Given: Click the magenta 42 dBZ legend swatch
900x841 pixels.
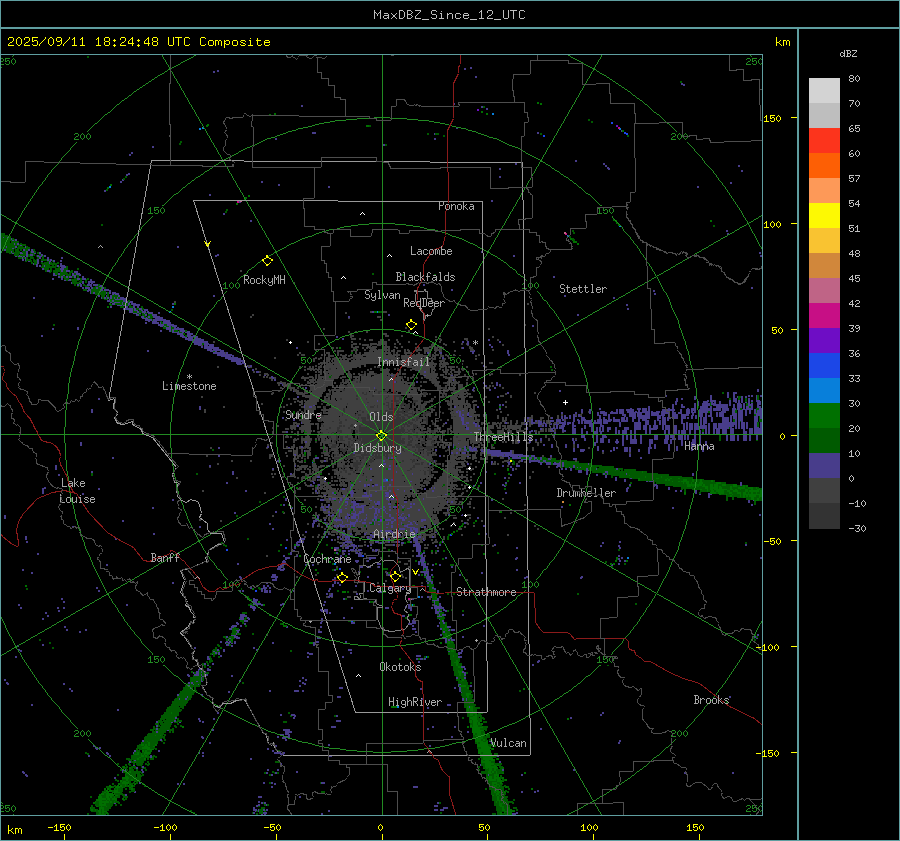Looking at the screenshot, I should 824,316.
